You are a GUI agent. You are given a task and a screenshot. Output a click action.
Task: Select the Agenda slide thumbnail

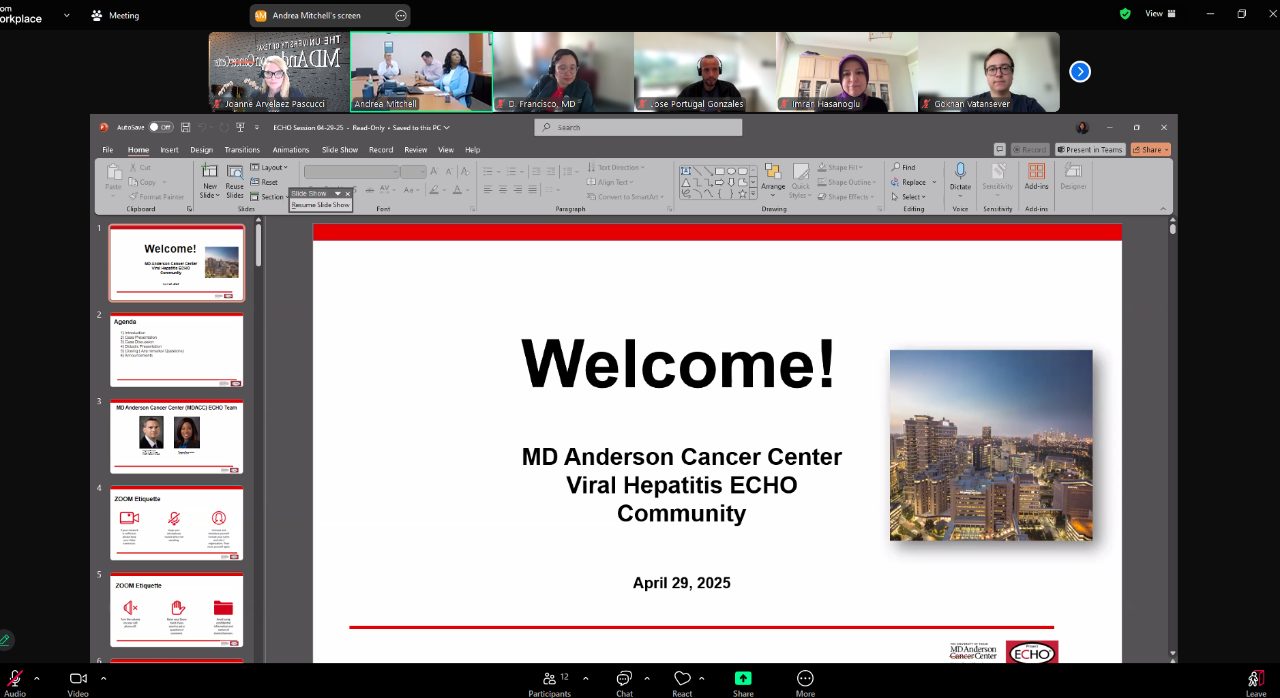coord(176,350)
